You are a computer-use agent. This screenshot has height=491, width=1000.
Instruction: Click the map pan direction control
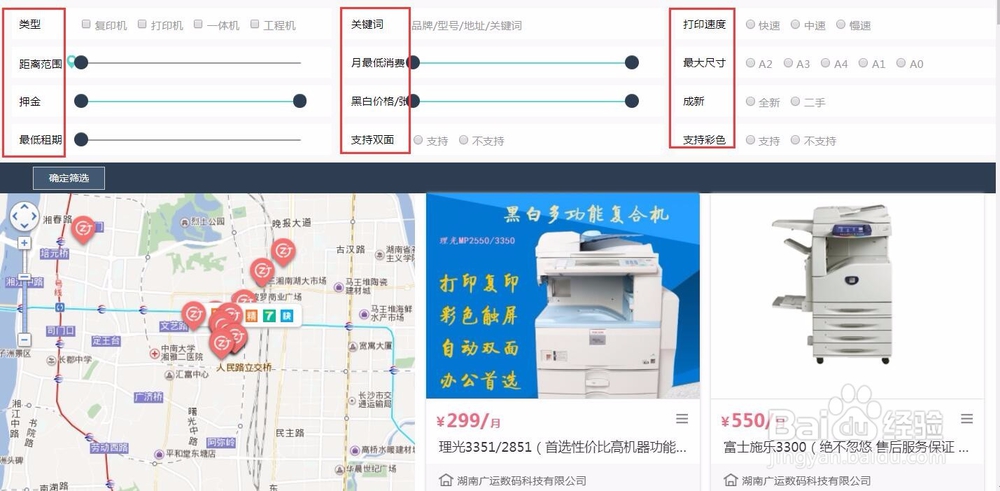[25, 217]
